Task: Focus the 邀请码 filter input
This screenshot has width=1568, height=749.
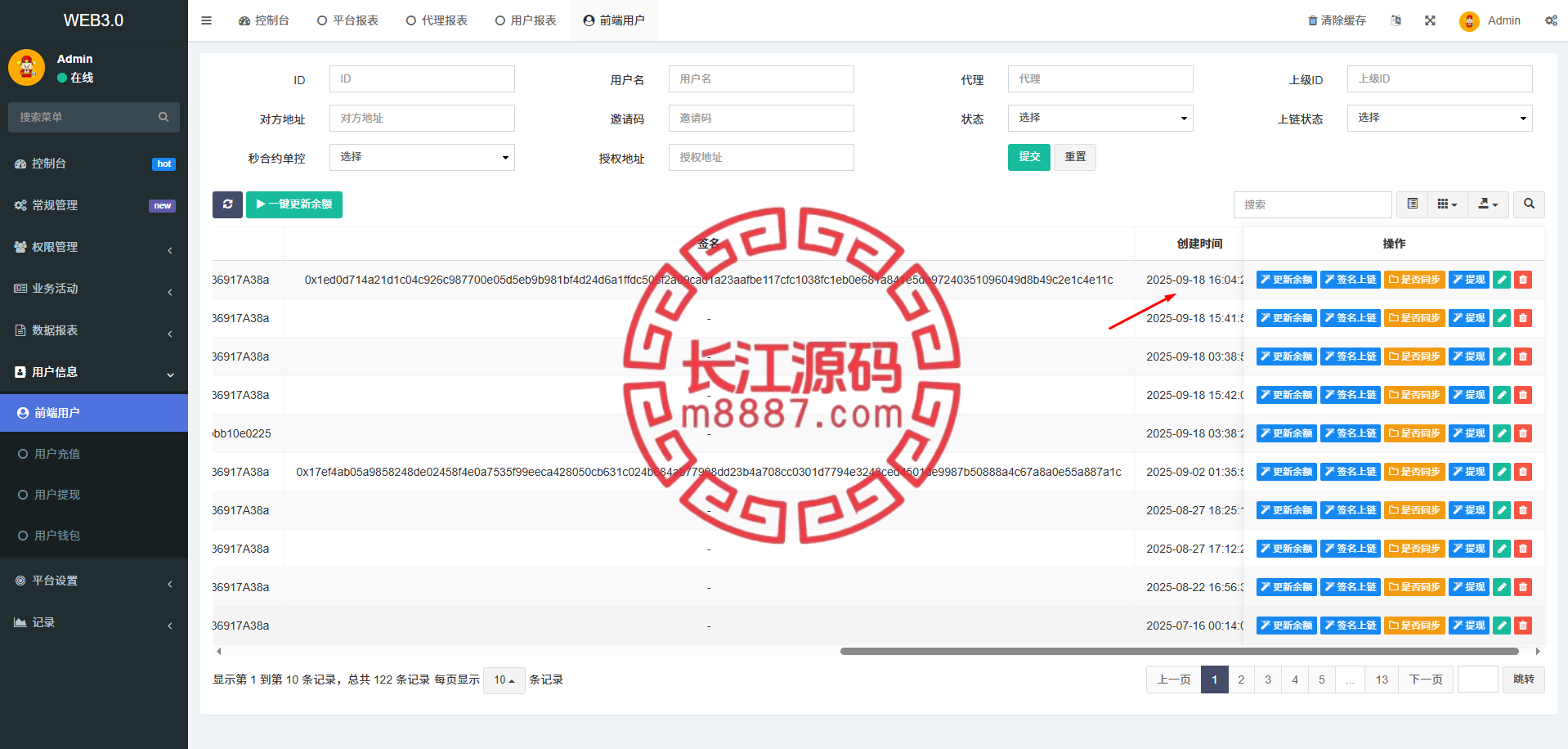Action: (x=761, y=118)
